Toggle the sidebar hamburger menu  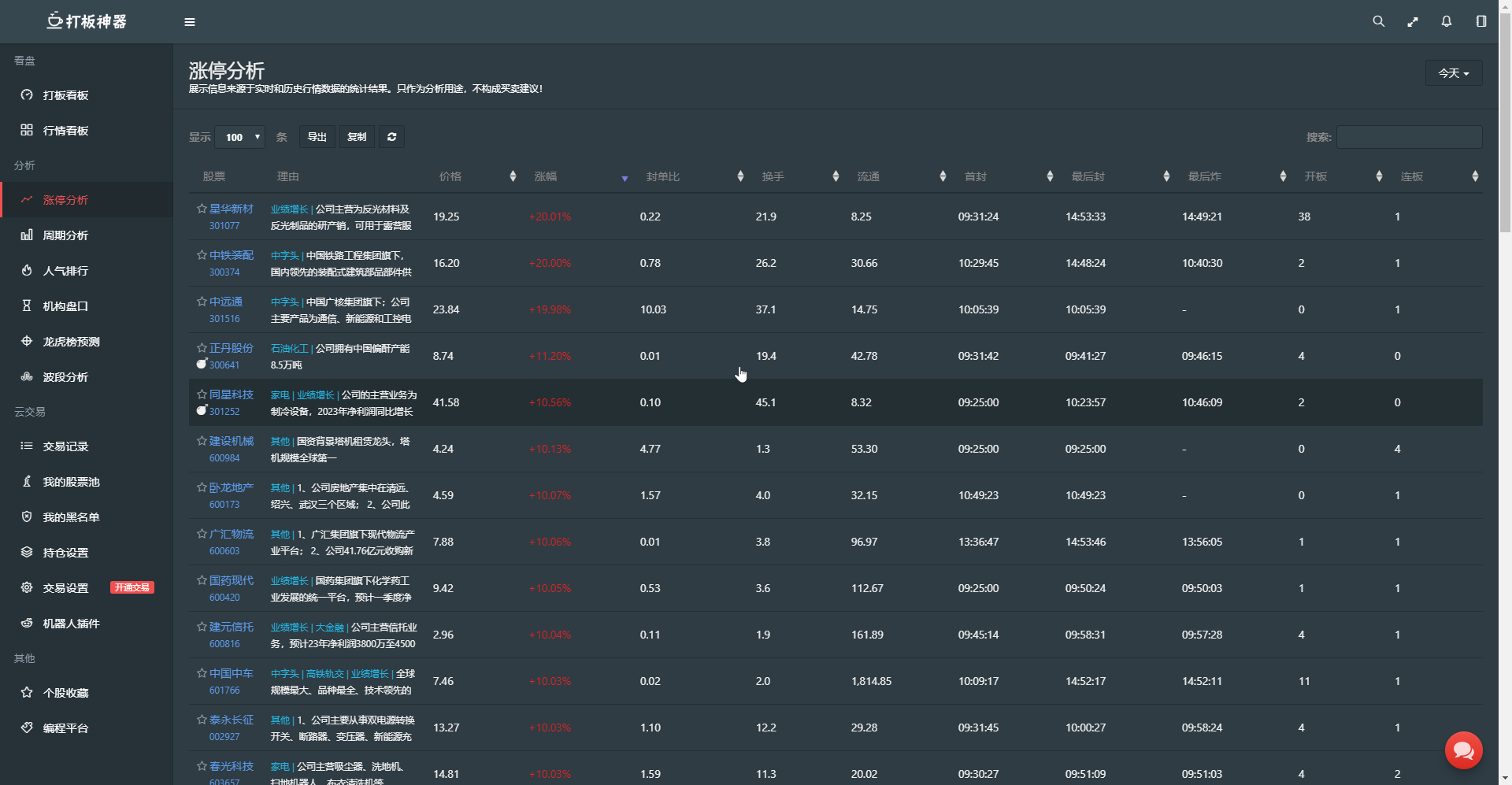coord(190,22)
